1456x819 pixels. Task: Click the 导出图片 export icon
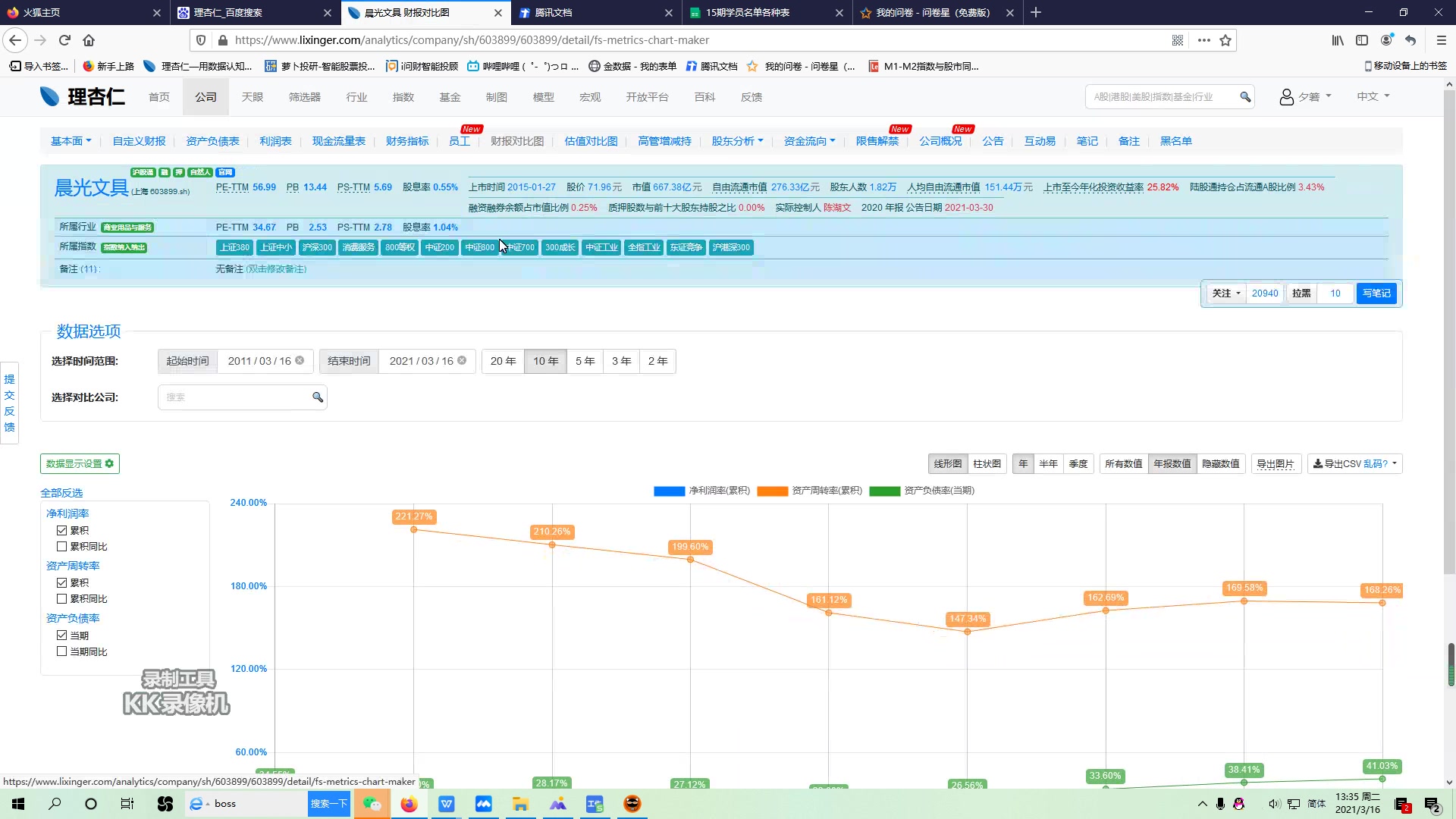click(1275, 463)
